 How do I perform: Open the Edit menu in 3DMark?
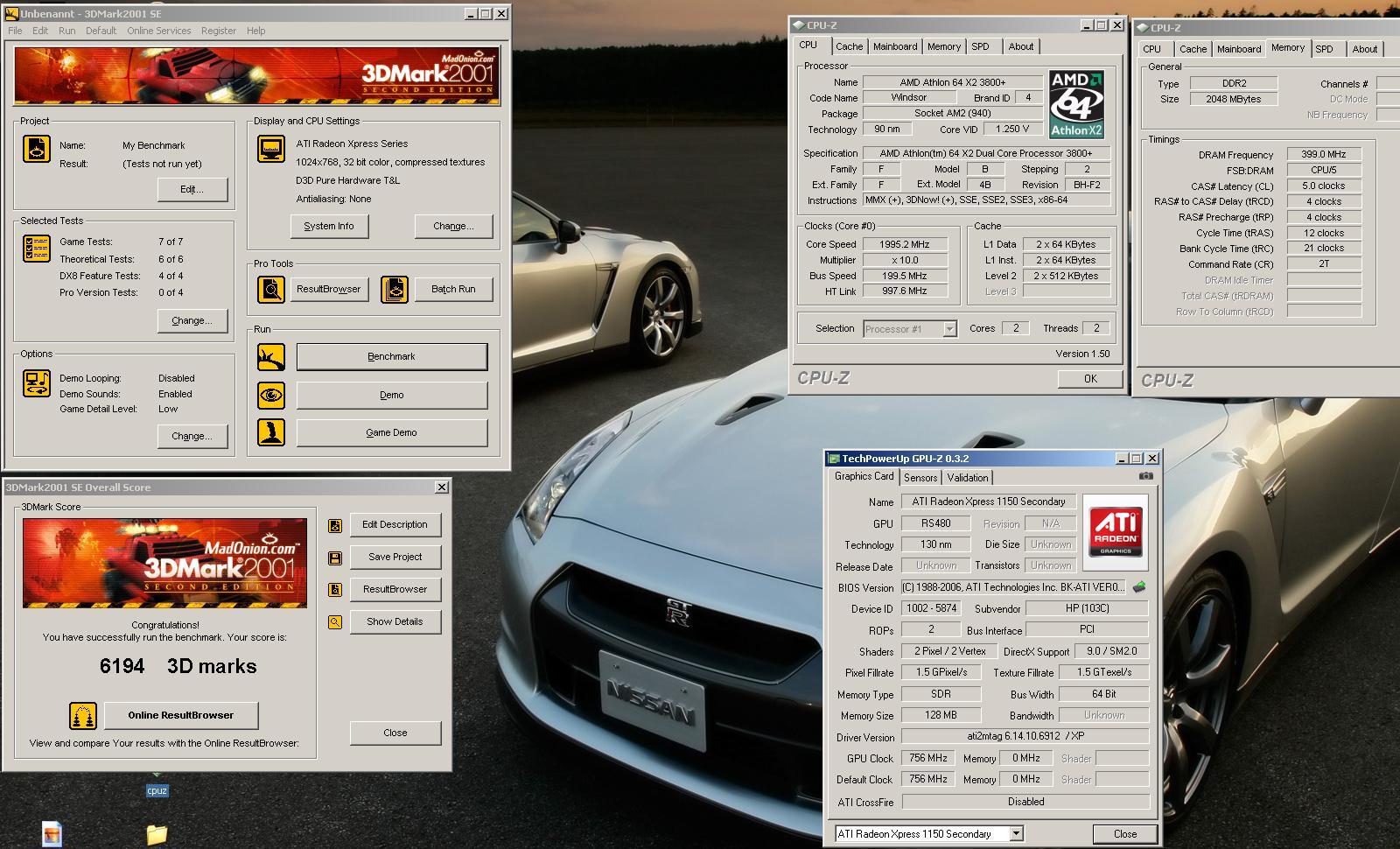[40, 31]
